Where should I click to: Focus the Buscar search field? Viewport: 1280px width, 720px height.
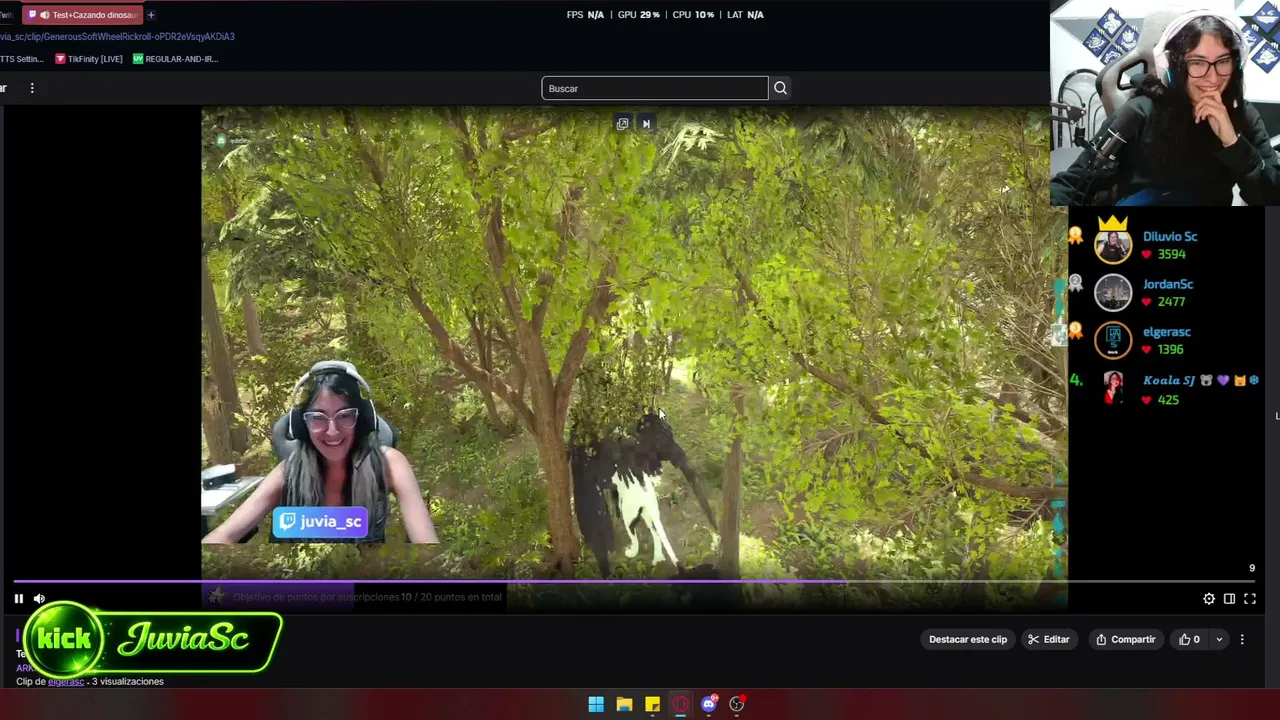[x=655, y=88]
